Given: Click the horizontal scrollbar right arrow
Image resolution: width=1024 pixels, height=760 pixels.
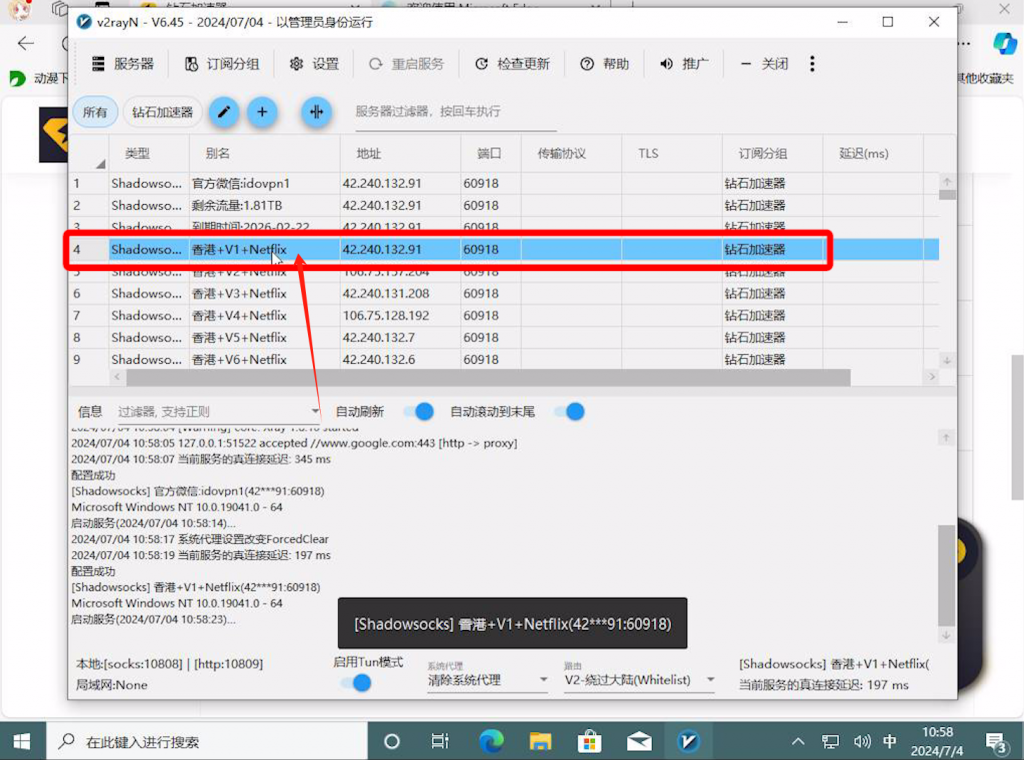Looking at the screenshot, I should [932, 377].
